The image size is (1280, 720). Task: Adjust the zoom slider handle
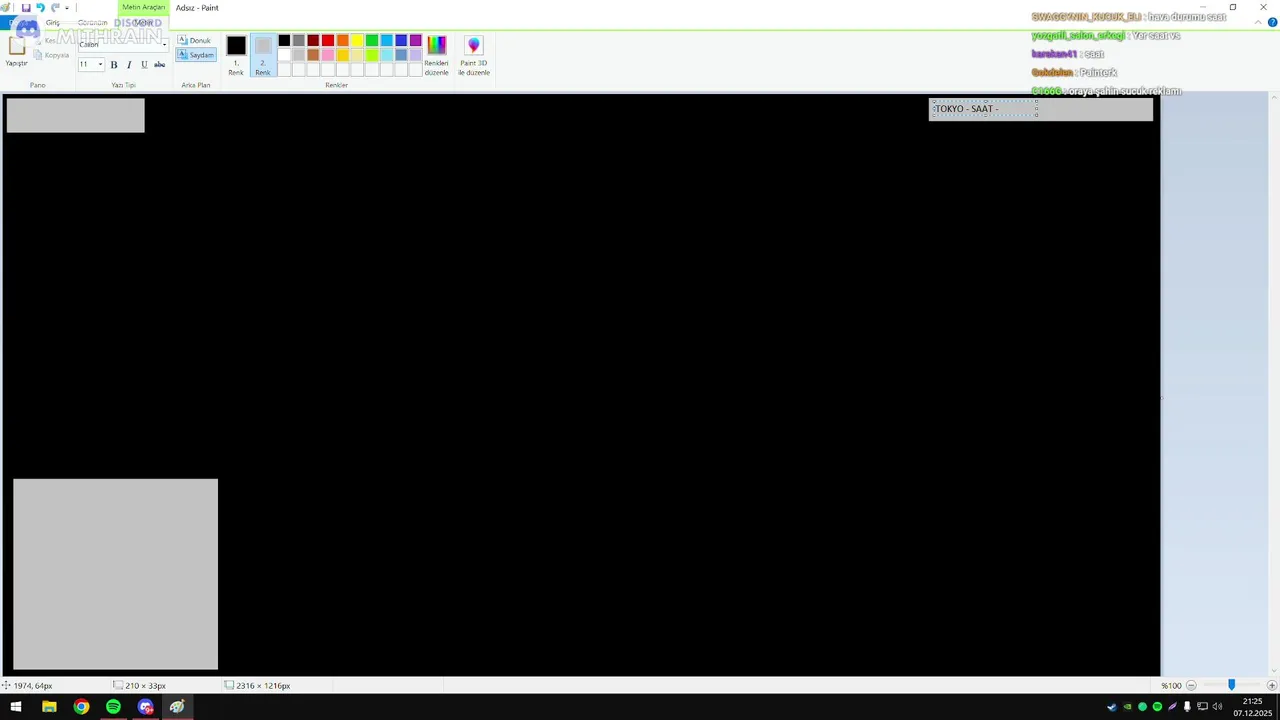pos(1231,686)
